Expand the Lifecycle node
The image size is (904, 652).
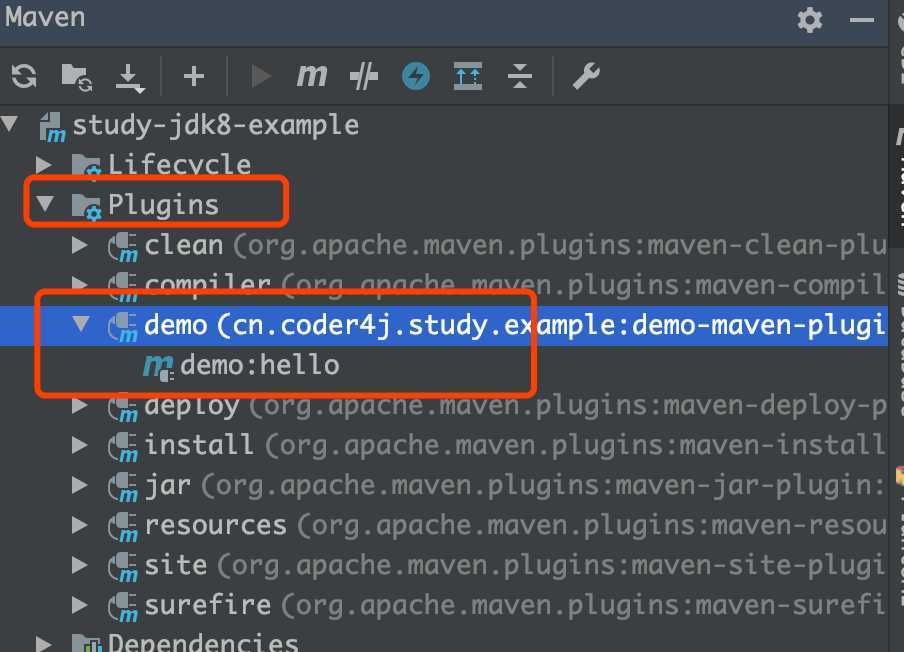coord(44,164)
